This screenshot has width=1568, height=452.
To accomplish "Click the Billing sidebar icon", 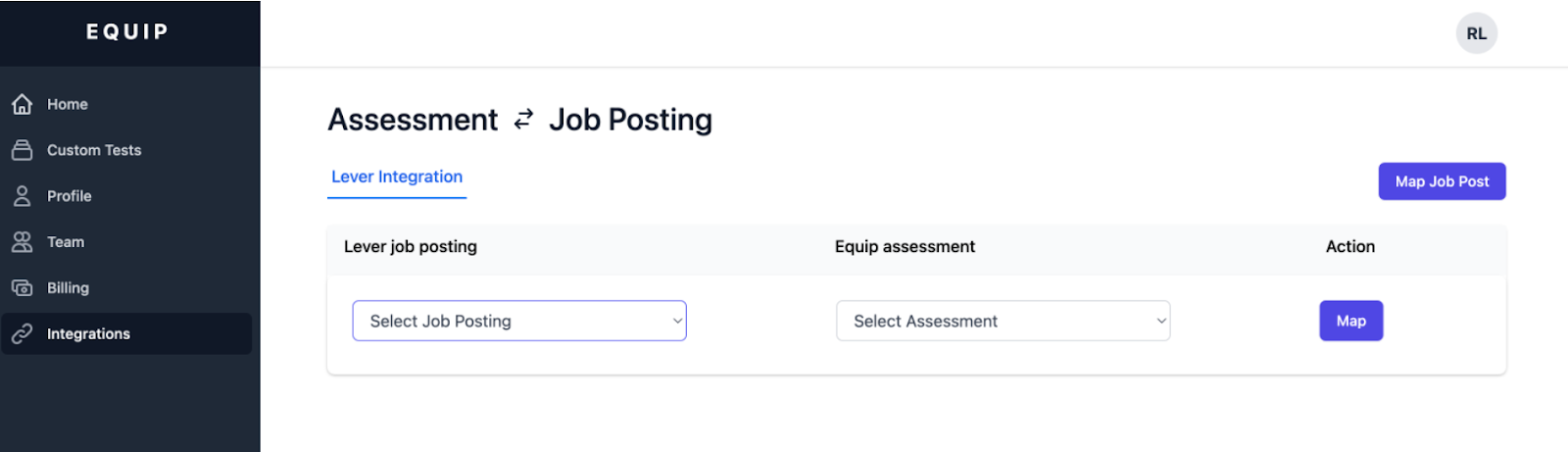I will (x=22, y=288).
